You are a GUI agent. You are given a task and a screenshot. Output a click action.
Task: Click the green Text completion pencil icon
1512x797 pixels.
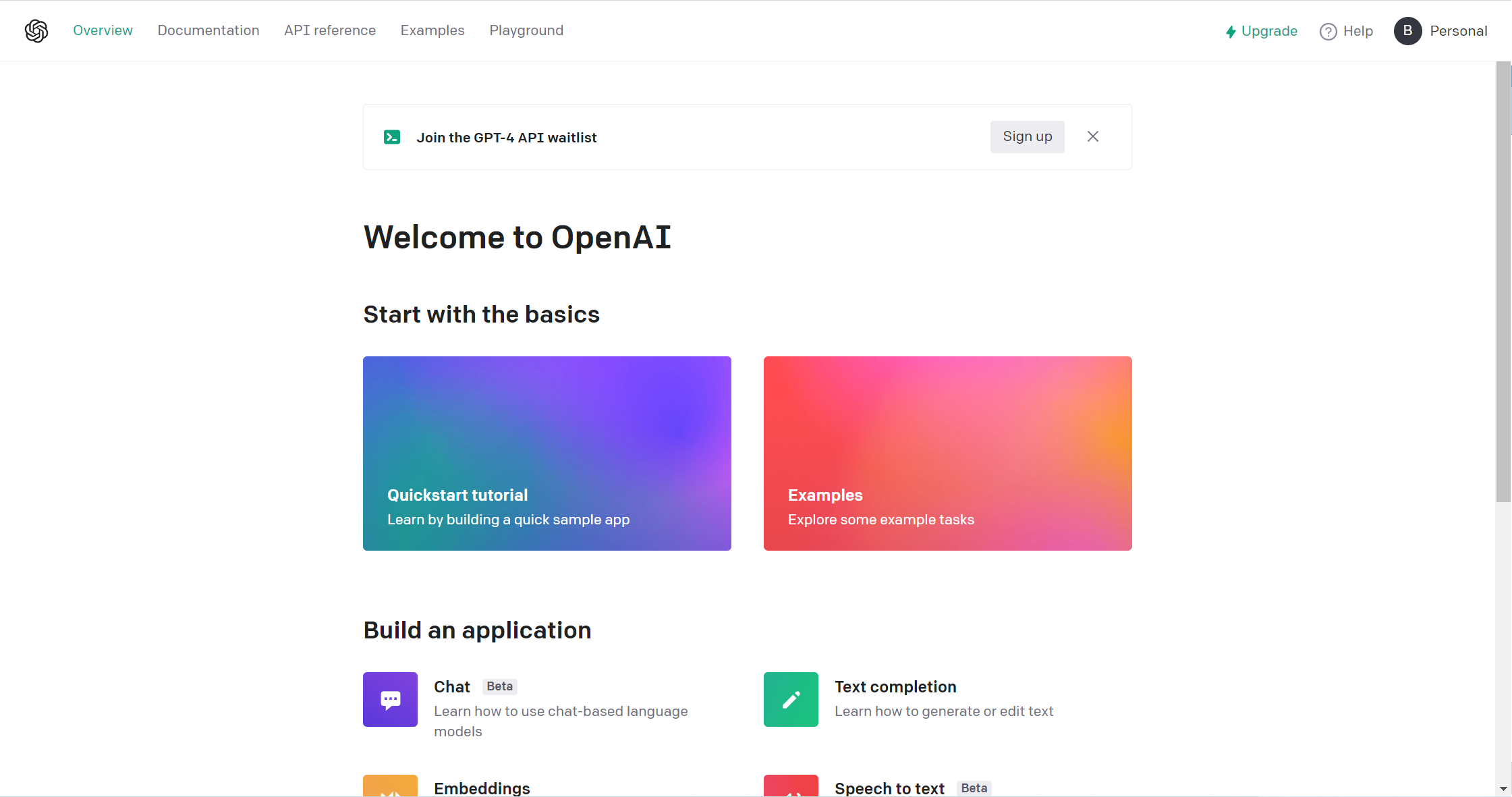791,699
